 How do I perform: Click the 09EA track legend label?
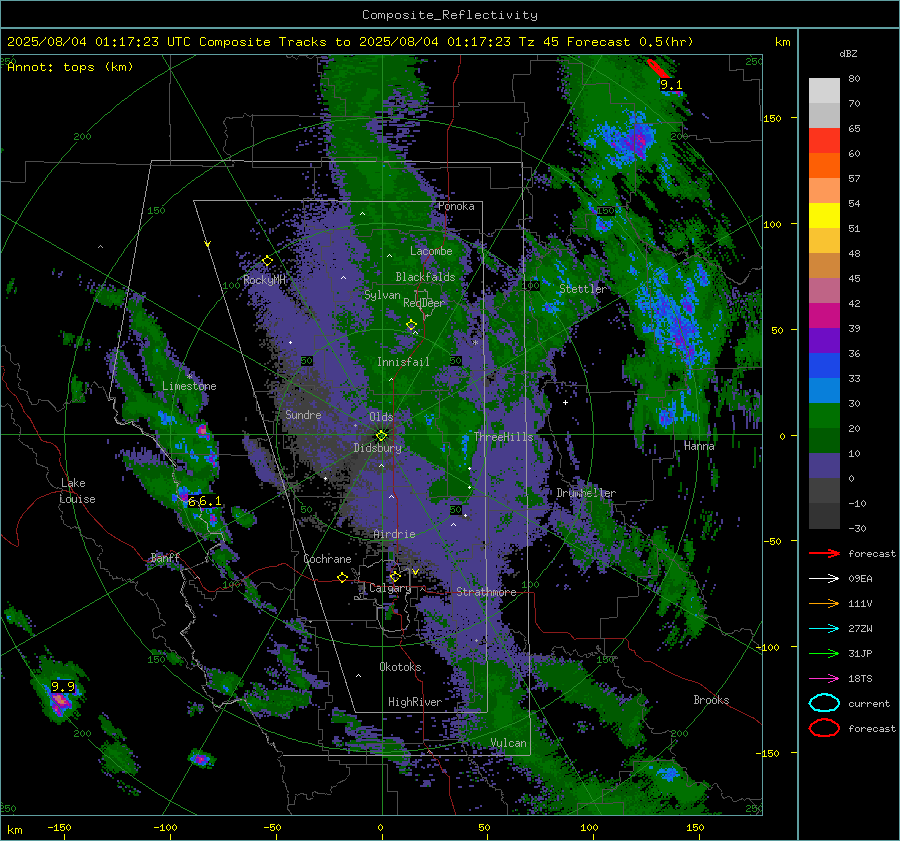pyautogui.click(x=860, y=579)
